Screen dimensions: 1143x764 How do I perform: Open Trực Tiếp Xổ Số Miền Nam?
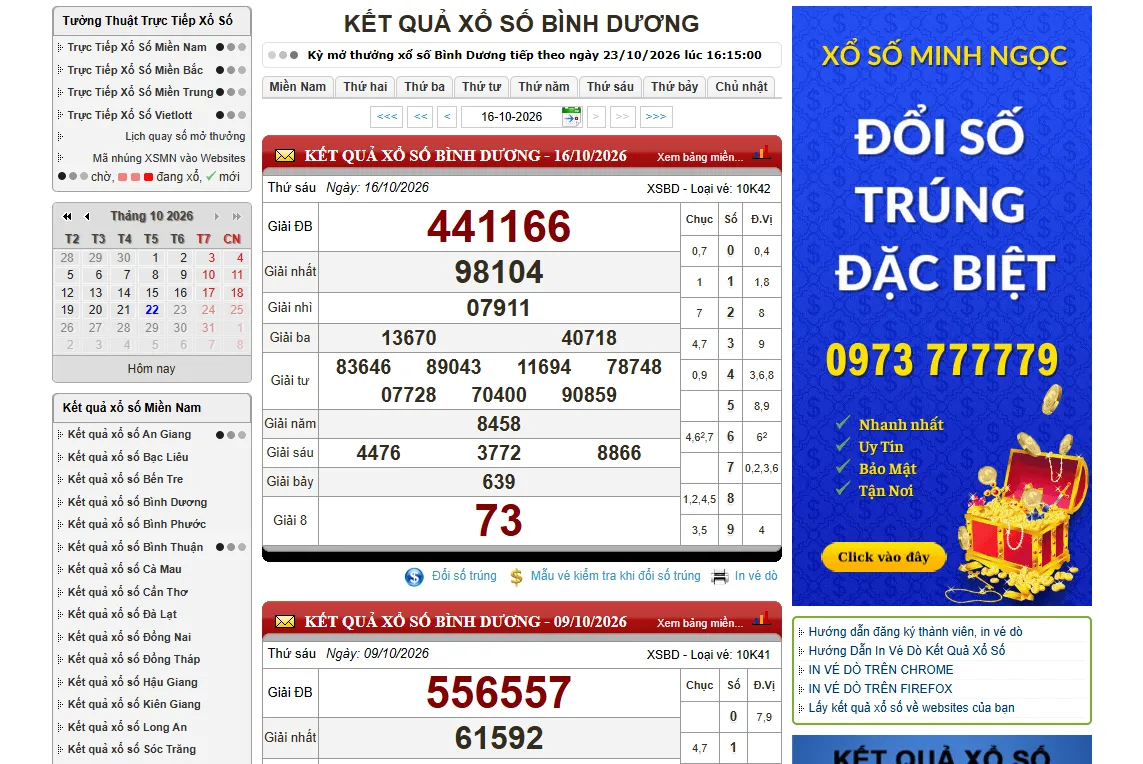click(137, 47)
